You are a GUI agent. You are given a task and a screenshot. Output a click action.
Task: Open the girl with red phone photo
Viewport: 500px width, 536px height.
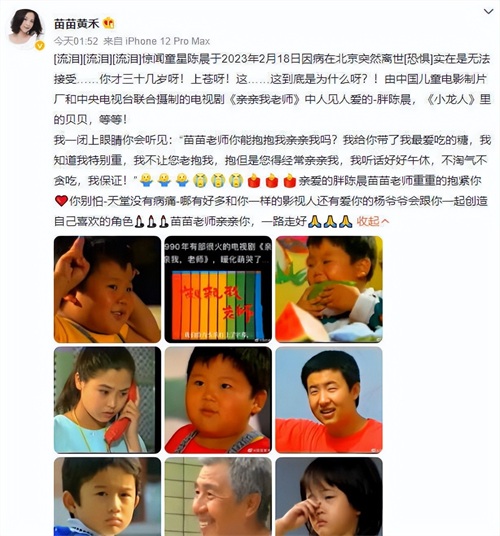click(x=107, y=400)
